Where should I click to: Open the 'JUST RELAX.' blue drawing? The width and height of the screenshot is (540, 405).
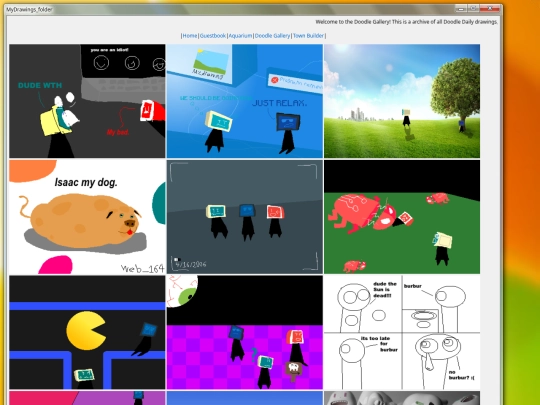tap(245, 101)
